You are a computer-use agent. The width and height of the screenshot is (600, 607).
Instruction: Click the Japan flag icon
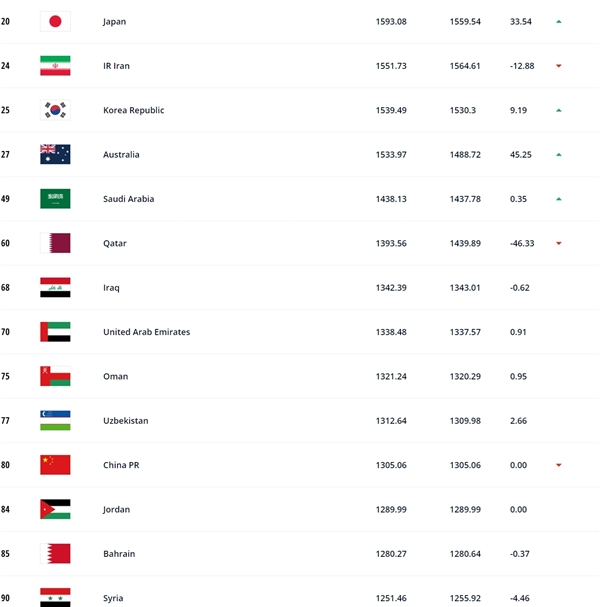(x=55, y=21)
